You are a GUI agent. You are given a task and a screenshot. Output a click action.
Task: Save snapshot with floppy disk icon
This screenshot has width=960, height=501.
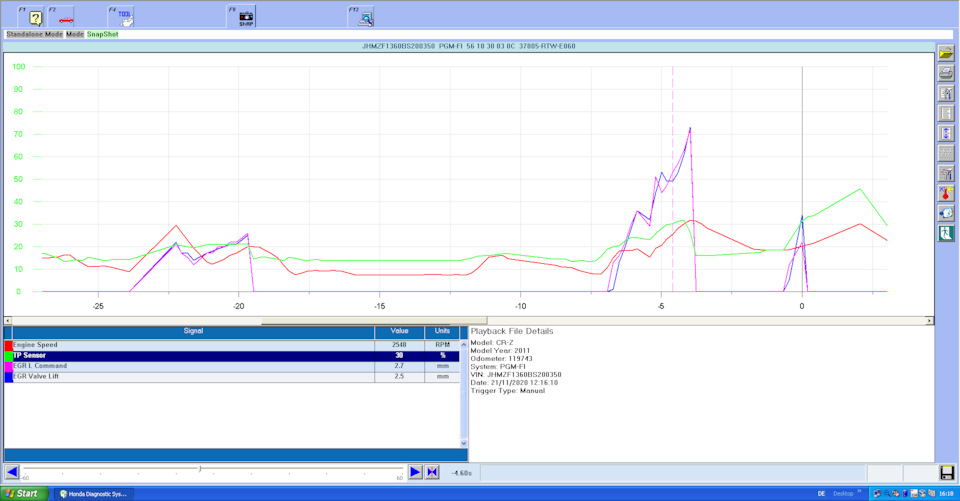click(947, 473)
